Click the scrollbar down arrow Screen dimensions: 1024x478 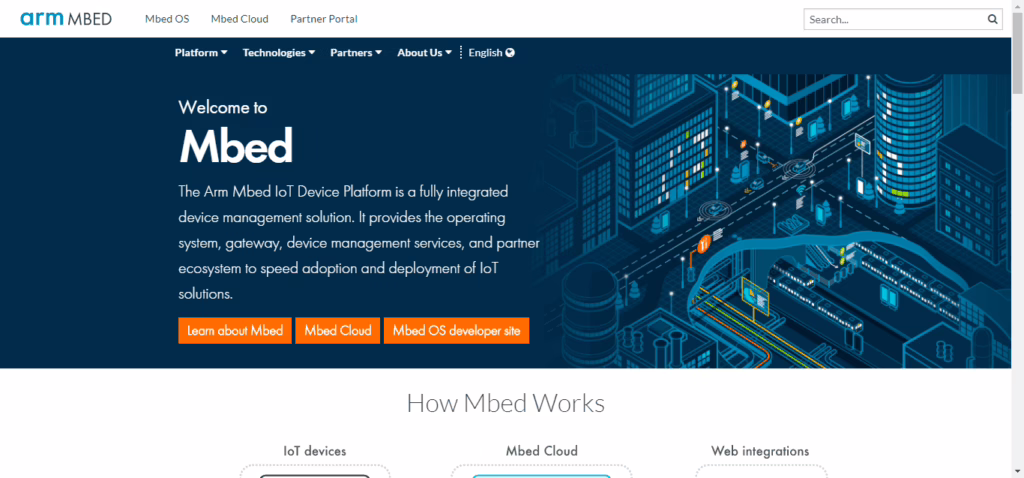1018,472
